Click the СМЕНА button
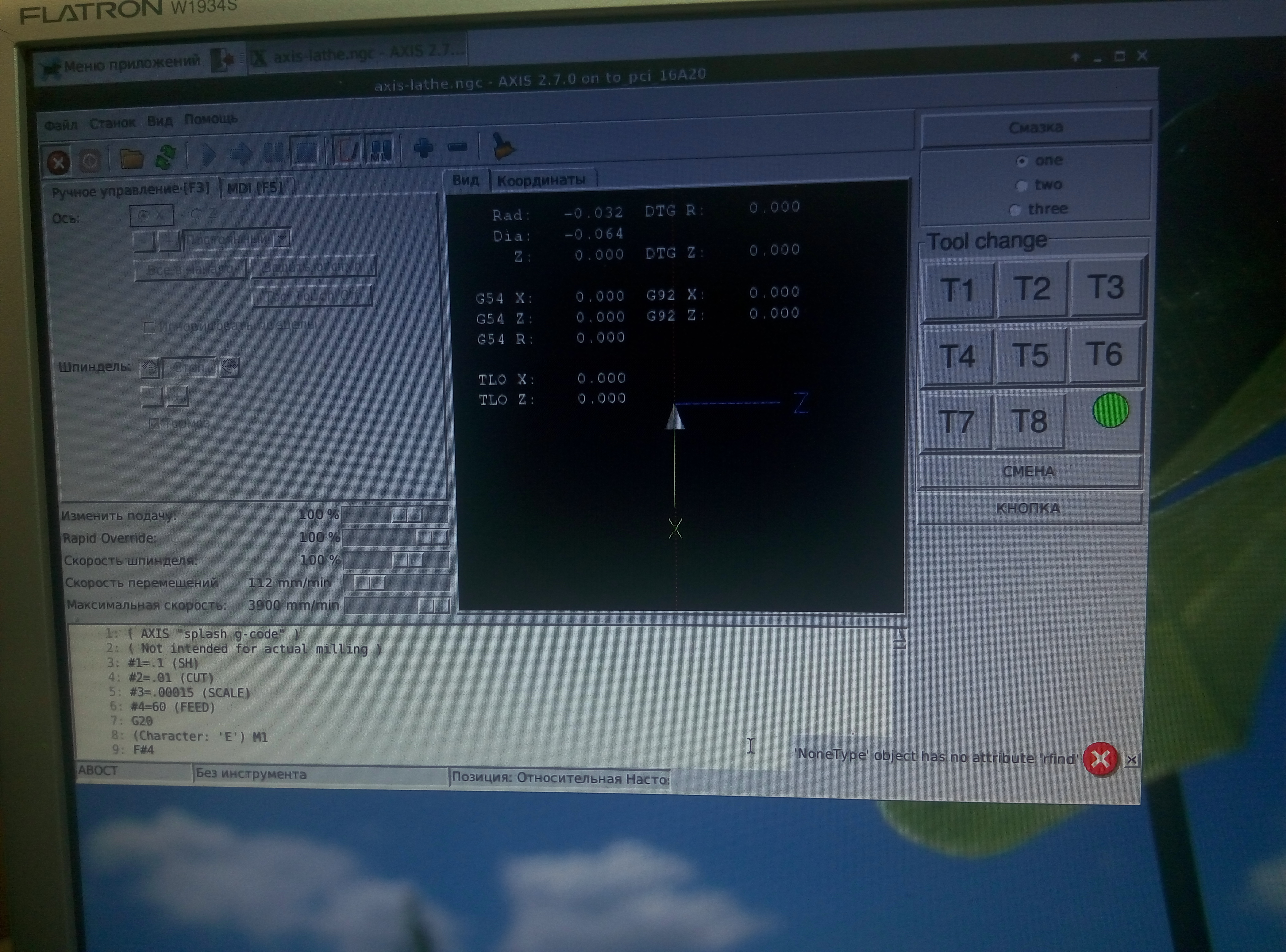 [1028, 472]
